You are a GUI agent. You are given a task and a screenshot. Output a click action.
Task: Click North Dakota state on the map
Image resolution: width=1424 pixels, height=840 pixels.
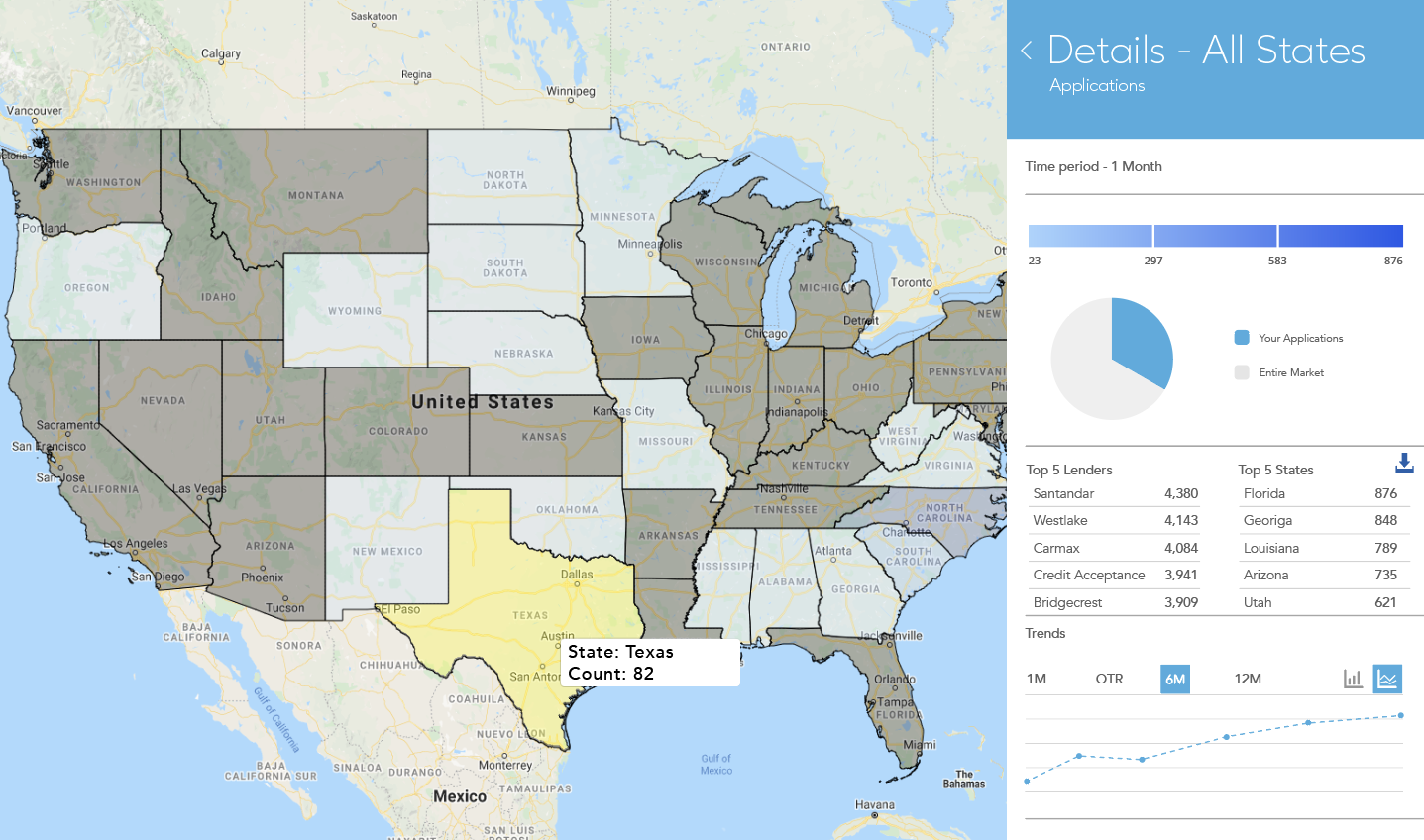(503, 178)
